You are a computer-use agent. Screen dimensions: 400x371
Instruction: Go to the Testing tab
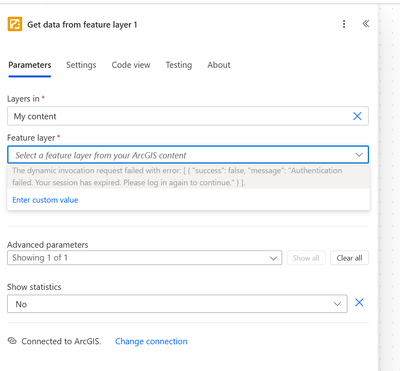pyautogui.click(x=179, y=65)
